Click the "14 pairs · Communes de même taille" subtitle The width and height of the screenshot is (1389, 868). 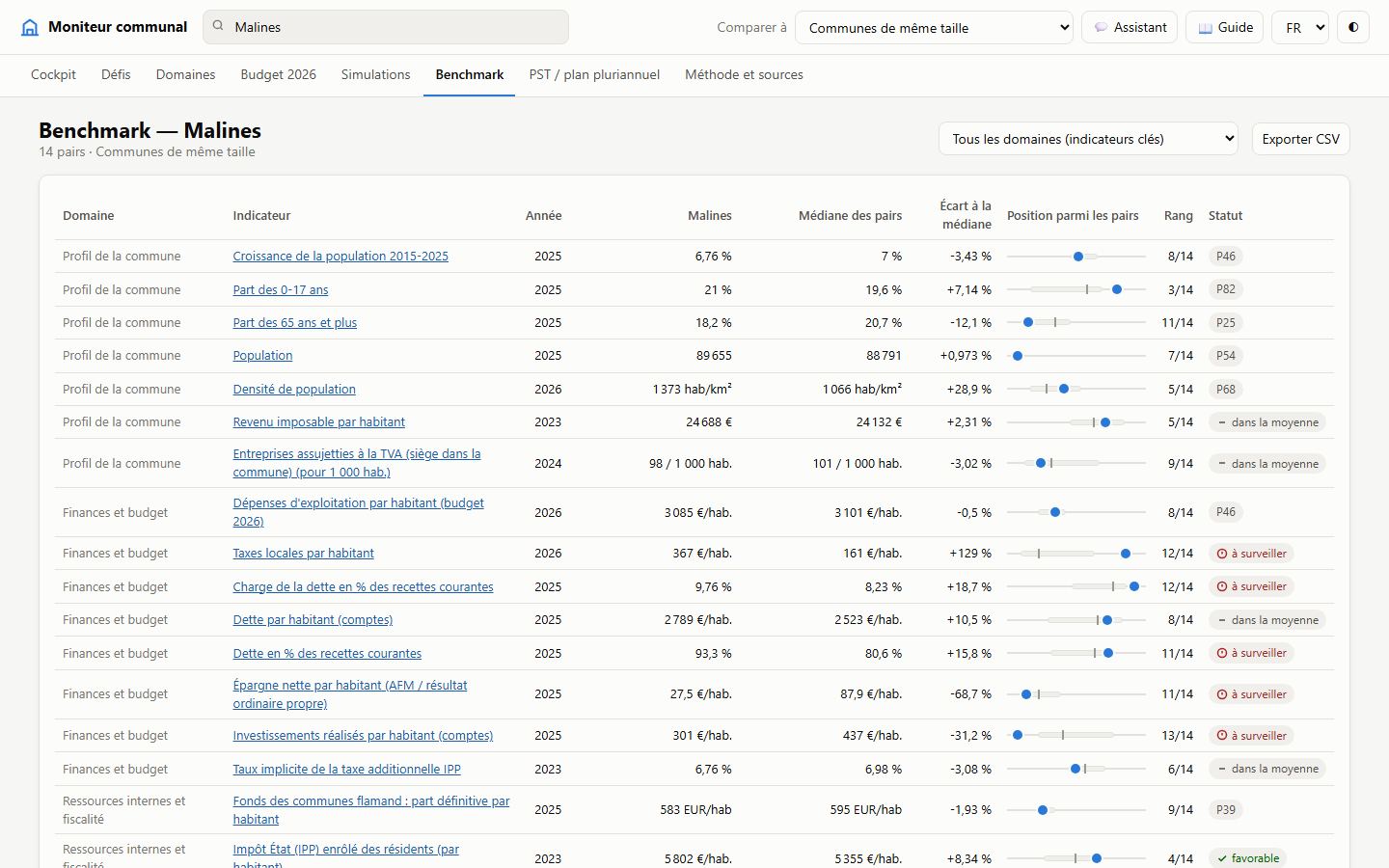coord(147,151)
